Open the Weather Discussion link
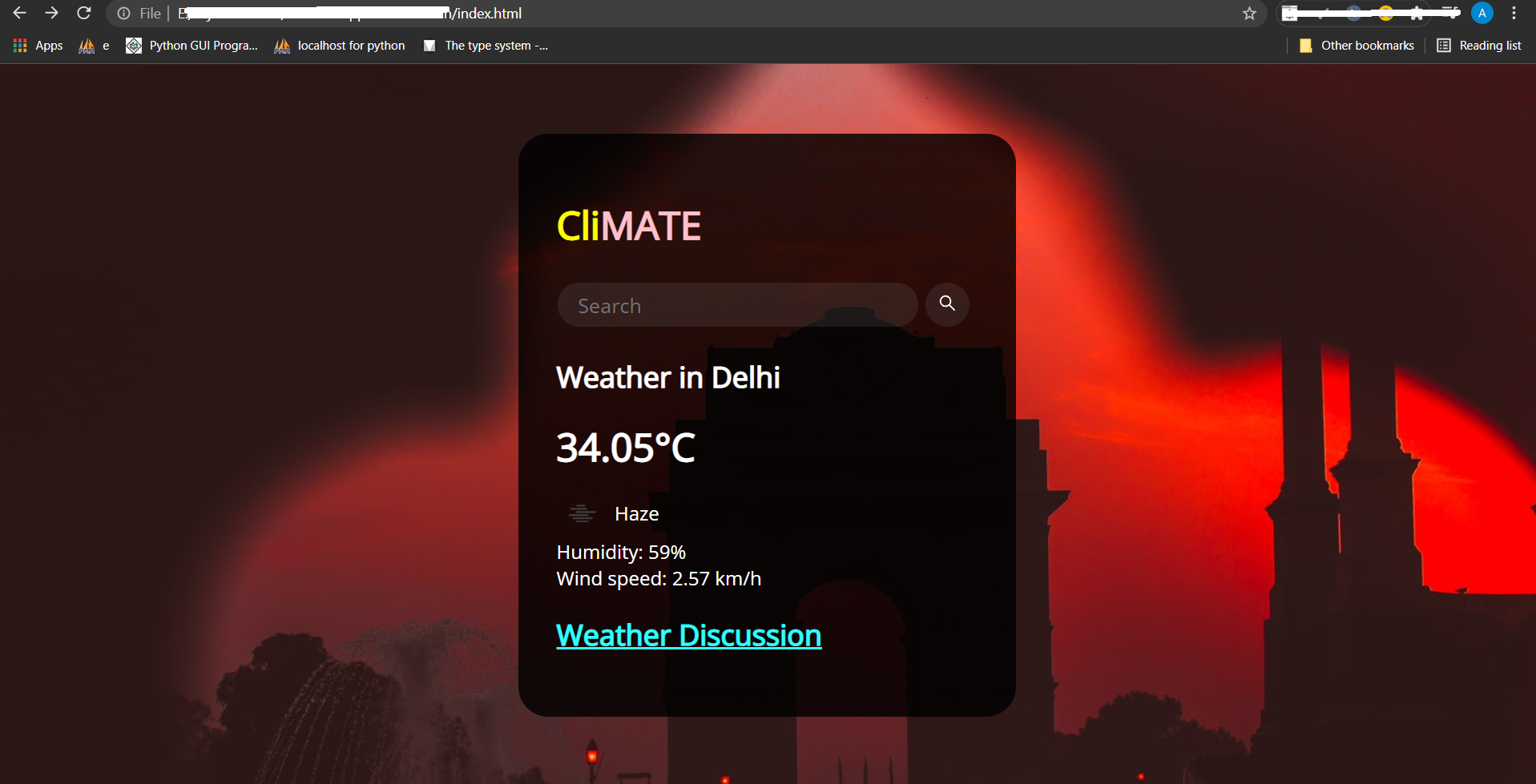The height and width of the screenshot is (784, 1536). point(689,636)
